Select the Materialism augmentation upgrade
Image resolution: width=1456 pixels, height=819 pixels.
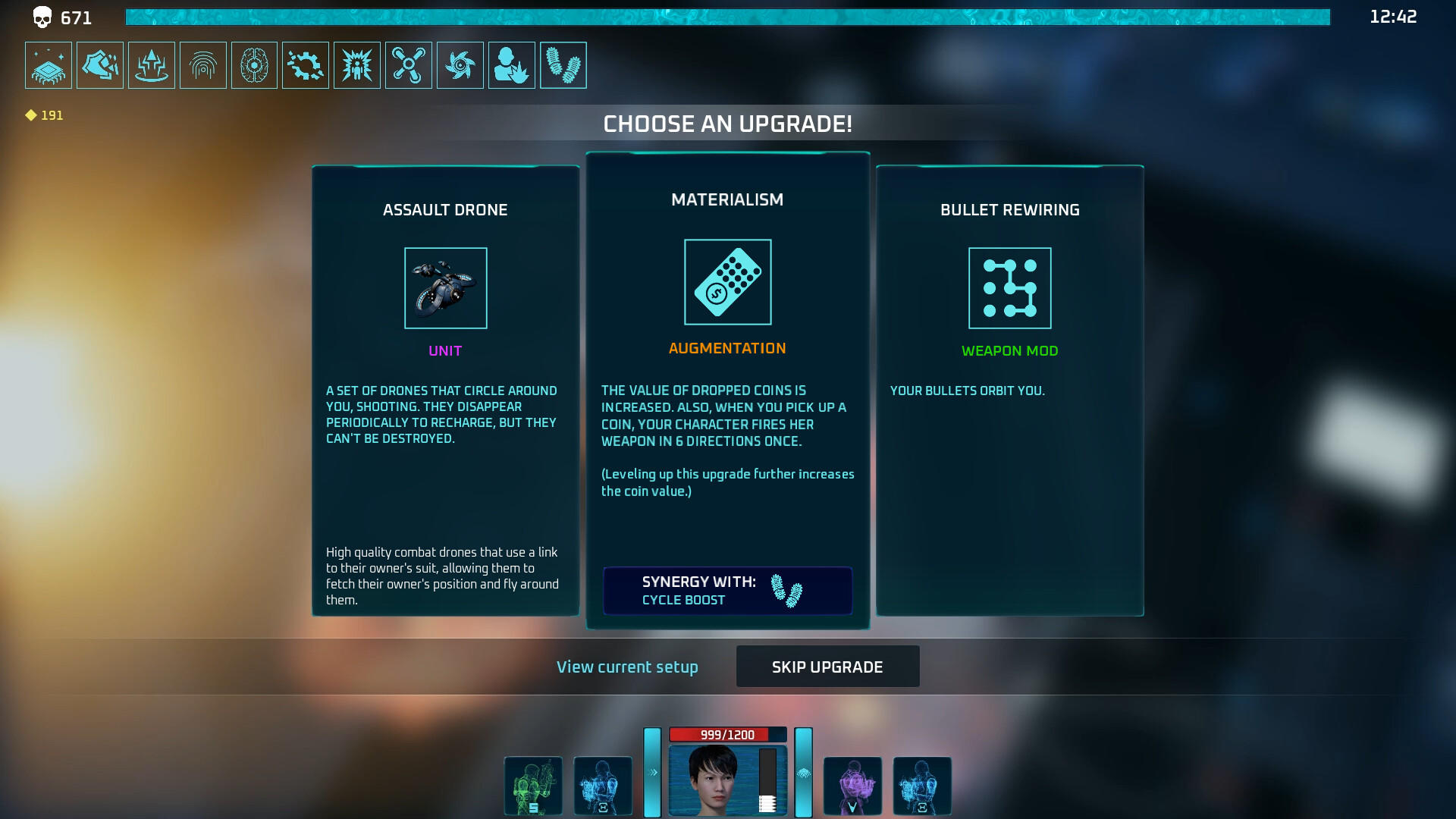pos(727,389)
